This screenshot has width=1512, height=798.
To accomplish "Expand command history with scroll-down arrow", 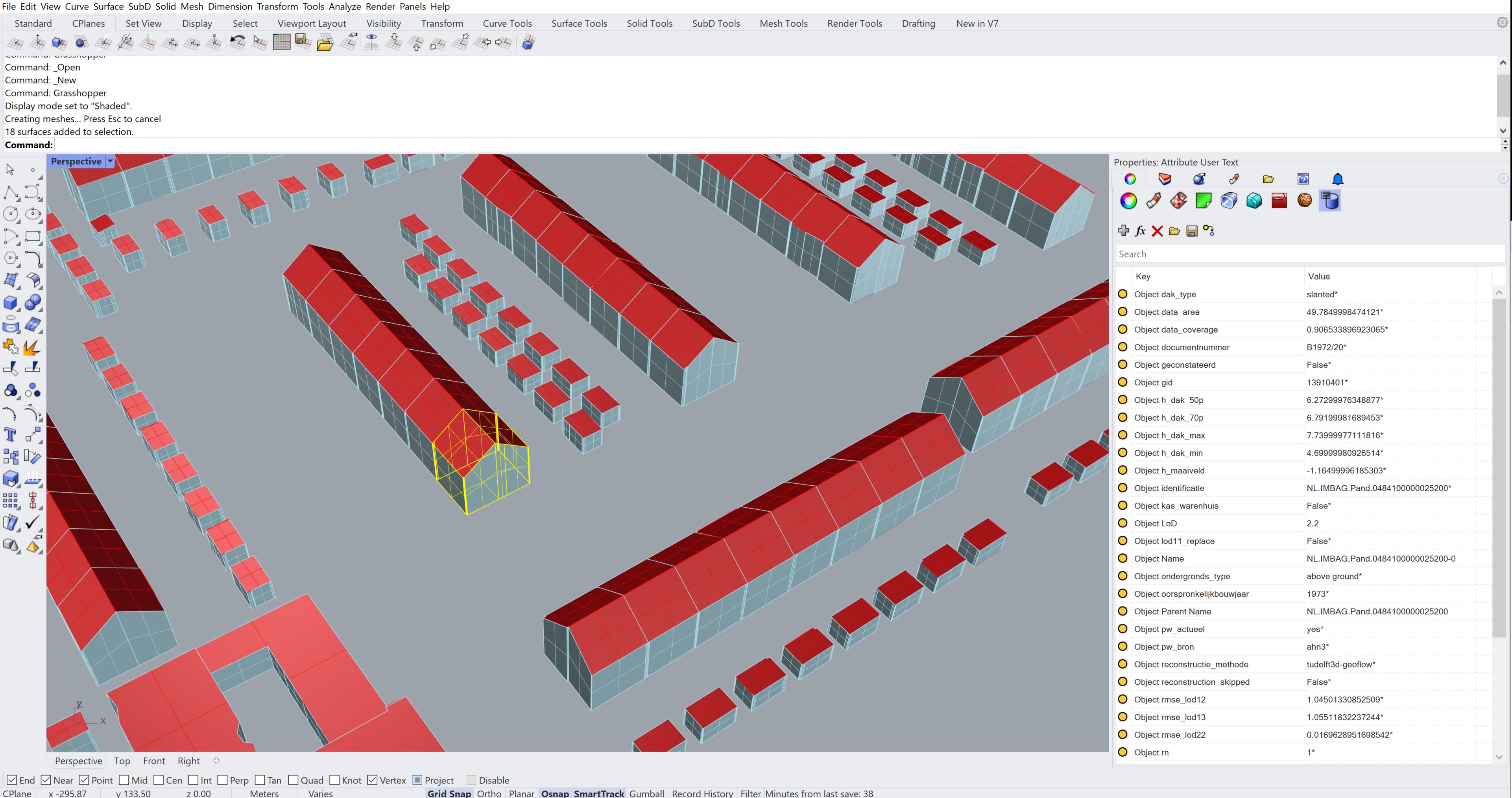I will pyautogui.click(x=1503, y=131).
